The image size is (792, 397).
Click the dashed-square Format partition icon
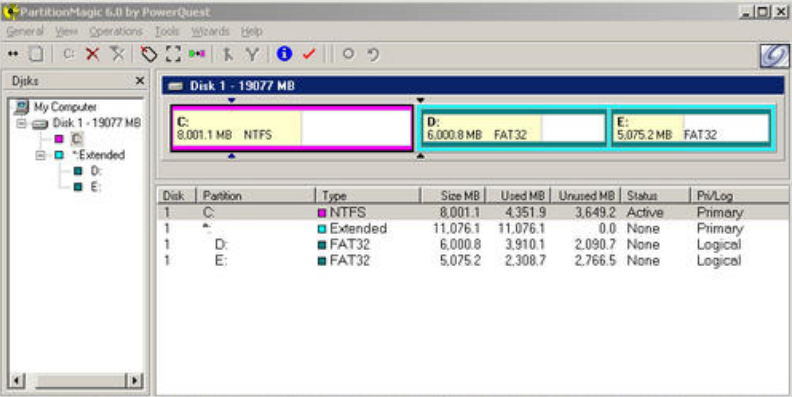(x=173, y=54)
